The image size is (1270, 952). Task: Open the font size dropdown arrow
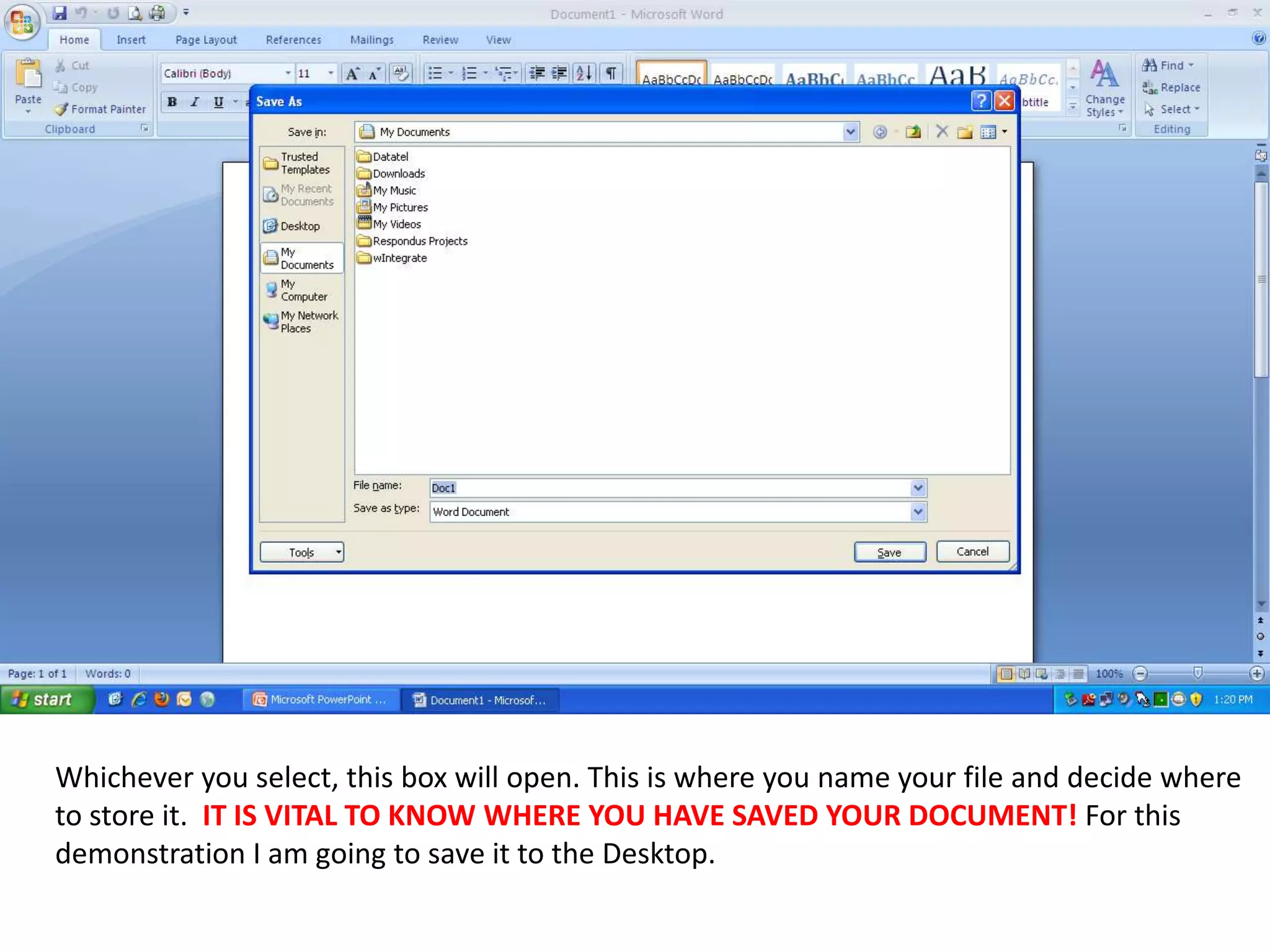(x=331, y=74)
